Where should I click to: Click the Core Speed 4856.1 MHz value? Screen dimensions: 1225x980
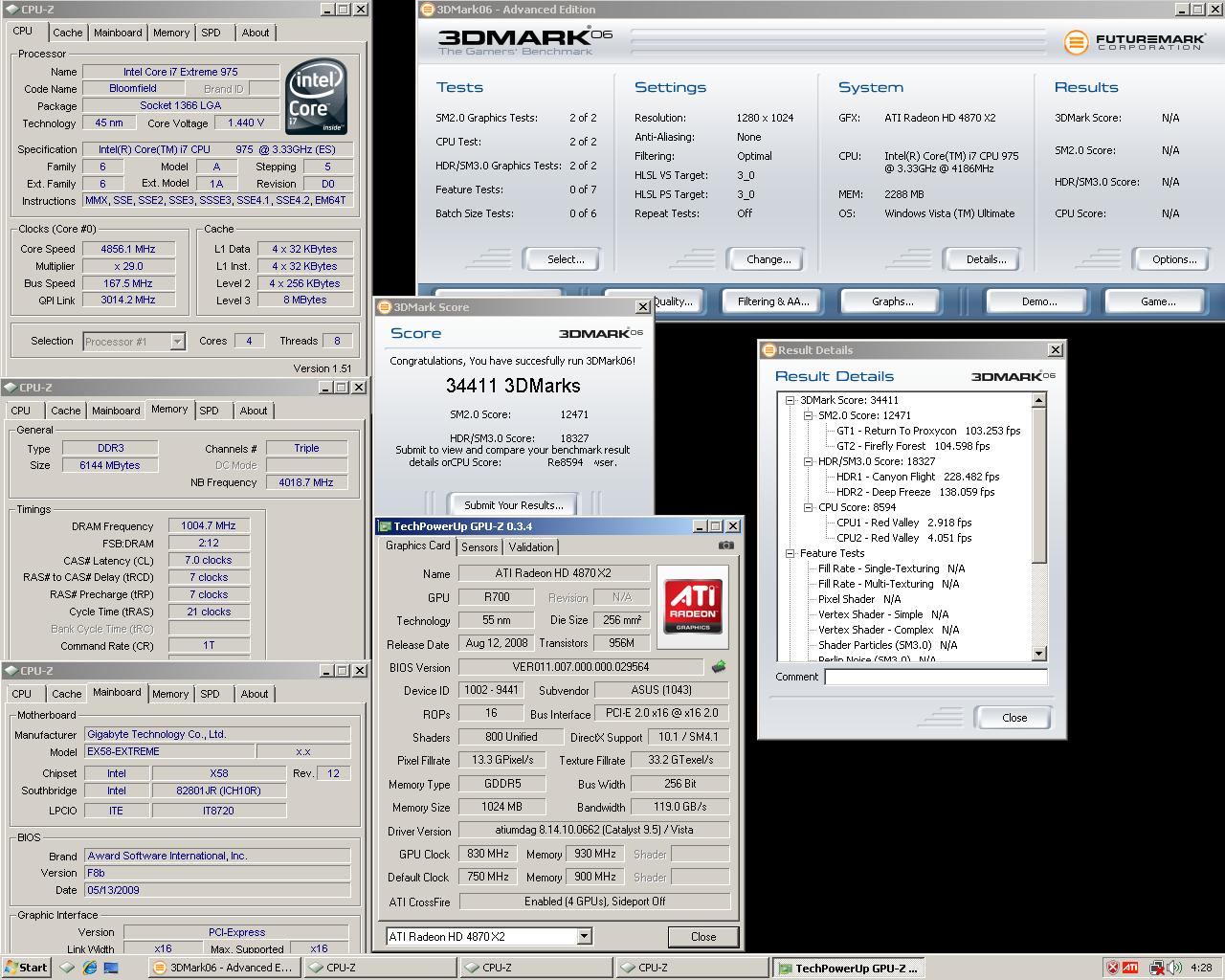click(x=127, y=249)
